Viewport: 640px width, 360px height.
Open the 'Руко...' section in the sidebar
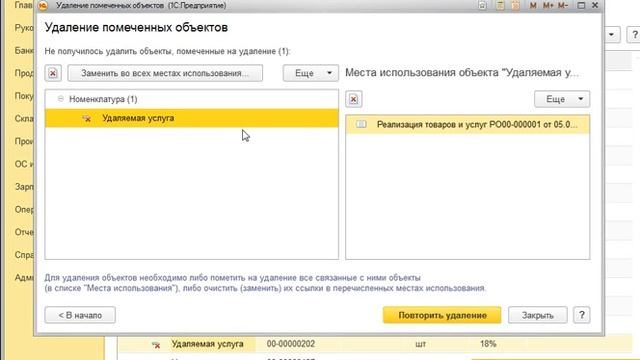coord(24,28)
